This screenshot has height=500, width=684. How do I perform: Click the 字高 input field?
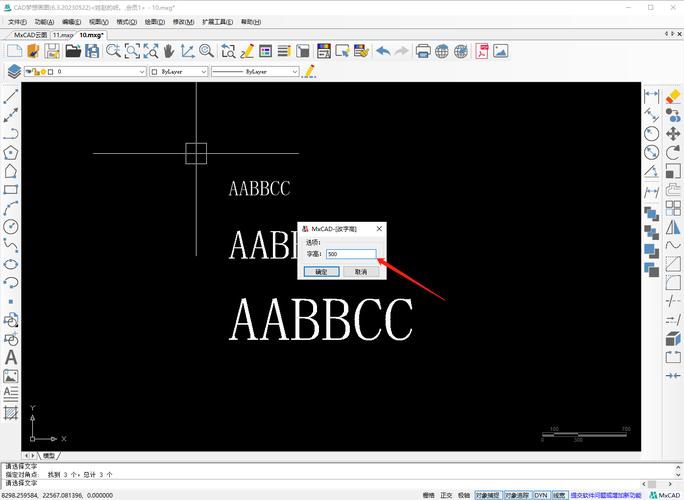point(350,254)
